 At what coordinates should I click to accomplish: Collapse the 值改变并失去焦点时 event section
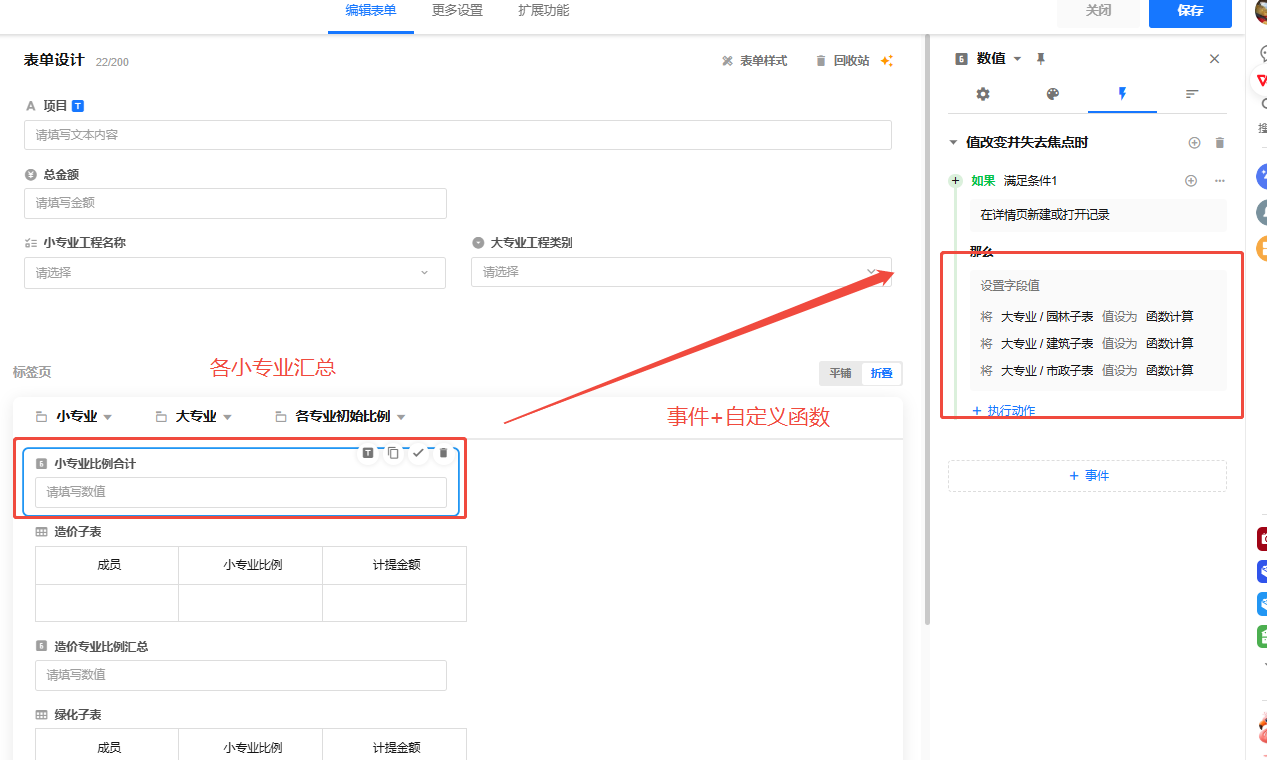[x=954, y=143]
